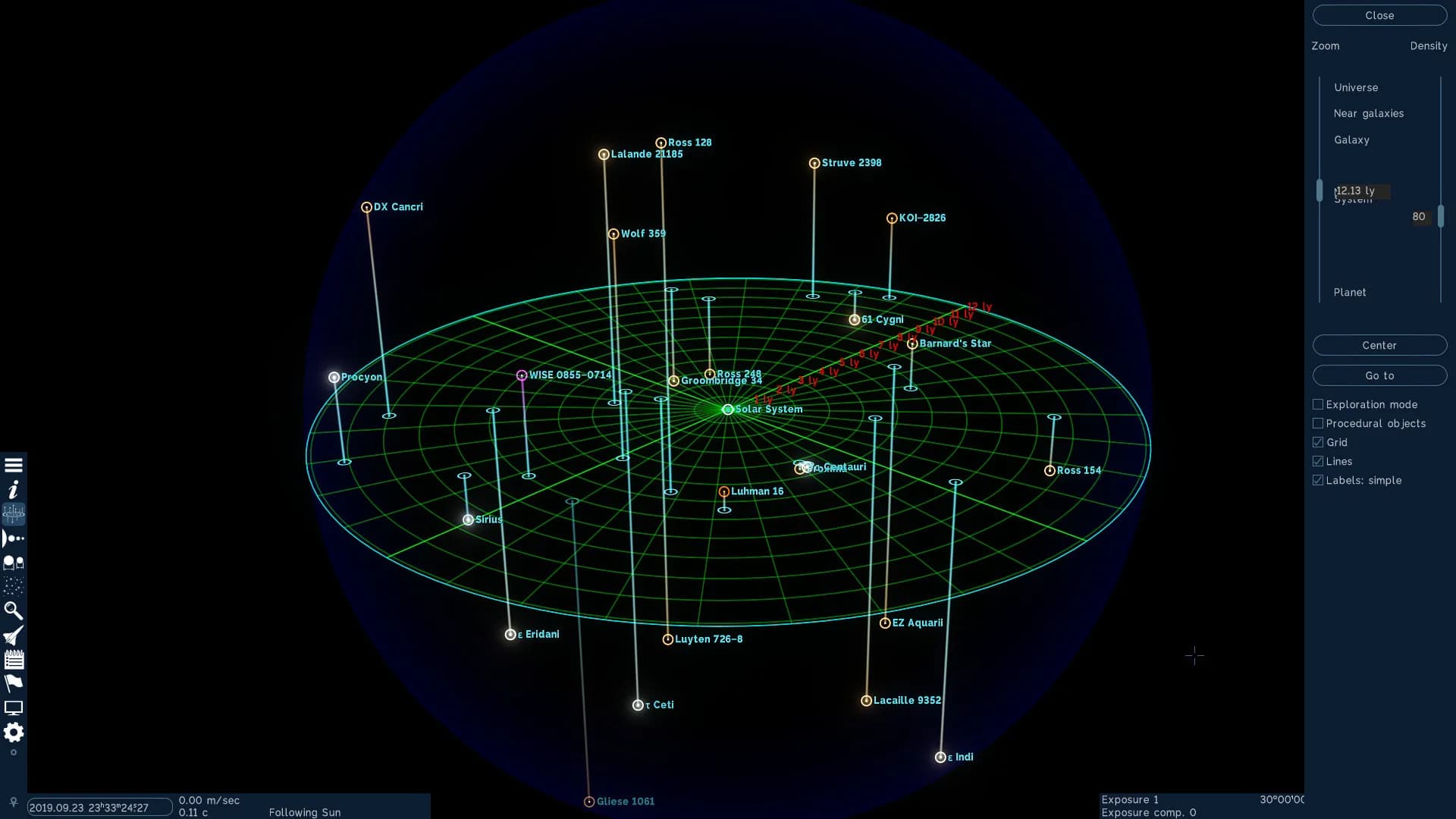Screen dimensions: 1456x819
Task: Click the Go to button
Action: (x=1379, y=375)
